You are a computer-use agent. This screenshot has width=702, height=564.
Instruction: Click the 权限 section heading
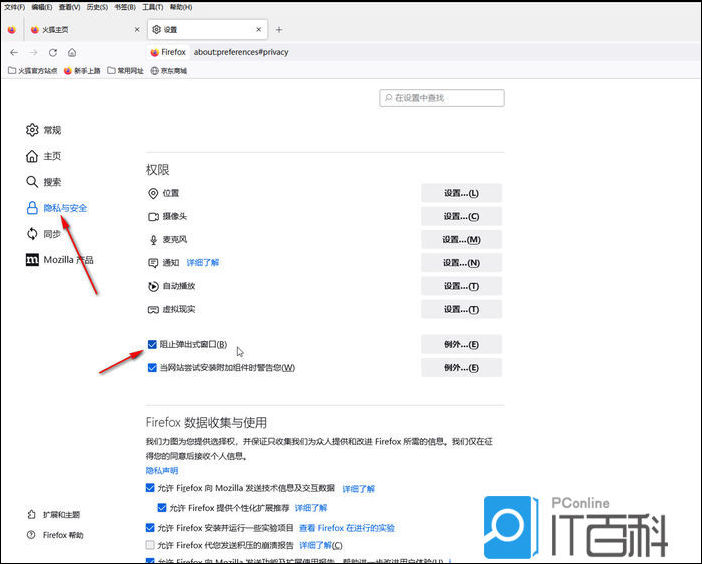pos(158,170)
